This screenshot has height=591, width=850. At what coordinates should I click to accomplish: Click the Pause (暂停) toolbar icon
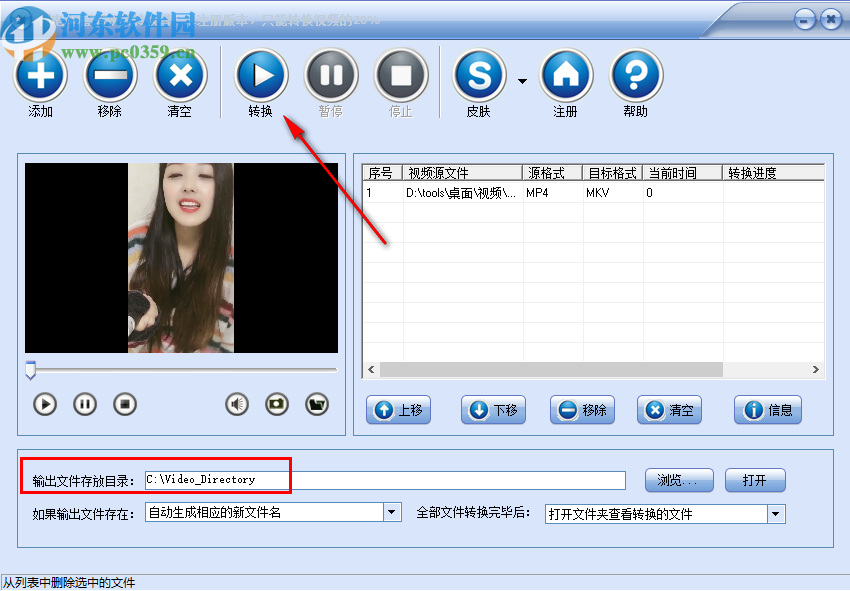(331, 75)
